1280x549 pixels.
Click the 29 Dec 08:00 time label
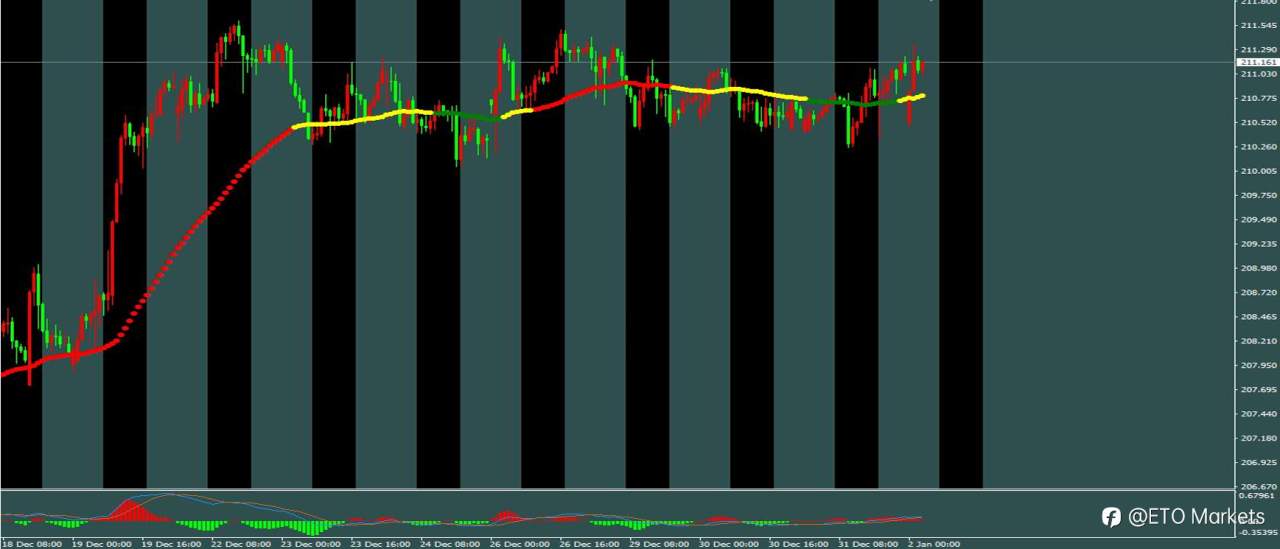pyautogui.click(x=659, y=544)
